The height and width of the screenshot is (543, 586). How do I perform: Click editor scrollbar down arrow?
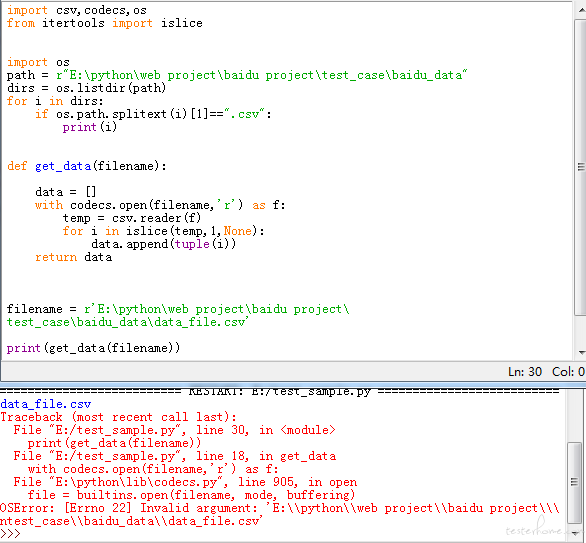(581, 352)
